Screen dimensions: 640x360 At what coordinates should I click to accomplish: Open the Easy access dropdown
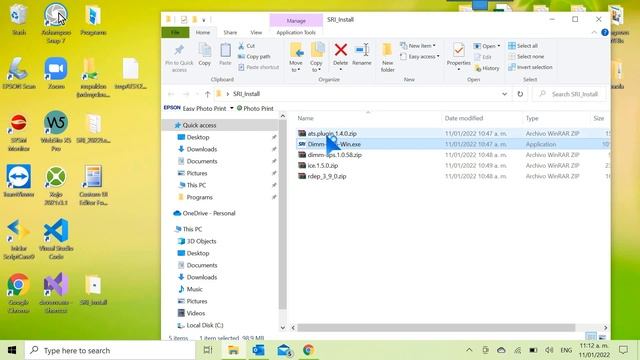[x=420, y=56]
